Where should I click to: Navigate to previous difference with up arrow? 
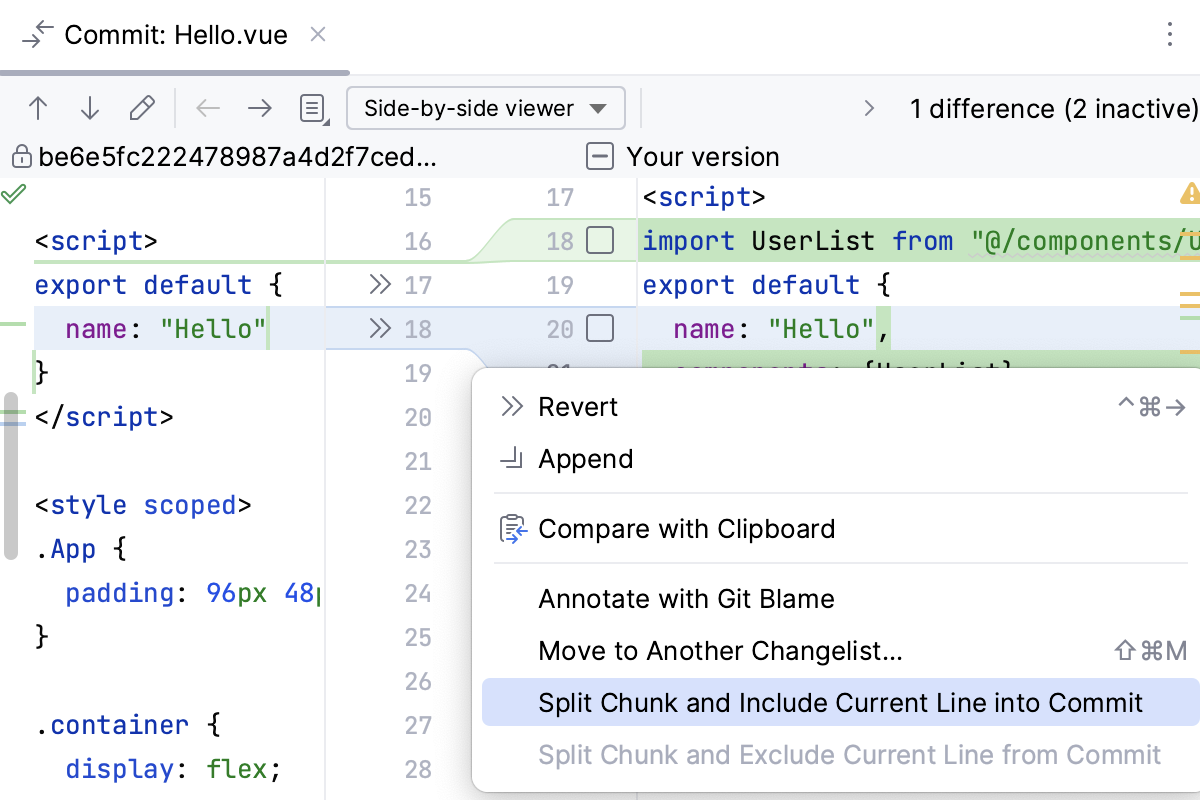(x=38, y=108)
